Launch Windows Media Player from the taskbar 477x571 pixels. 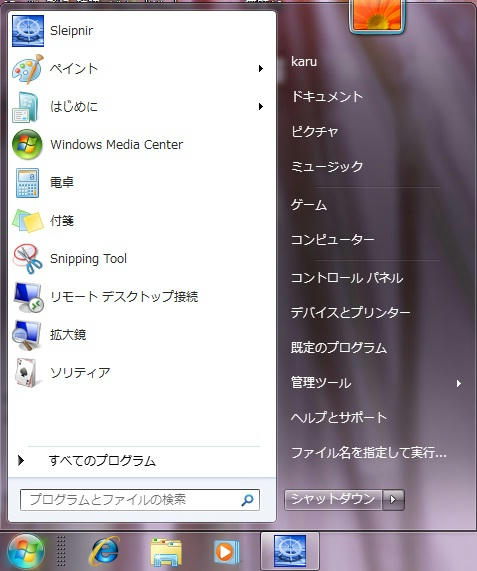[x=227, y=552]
